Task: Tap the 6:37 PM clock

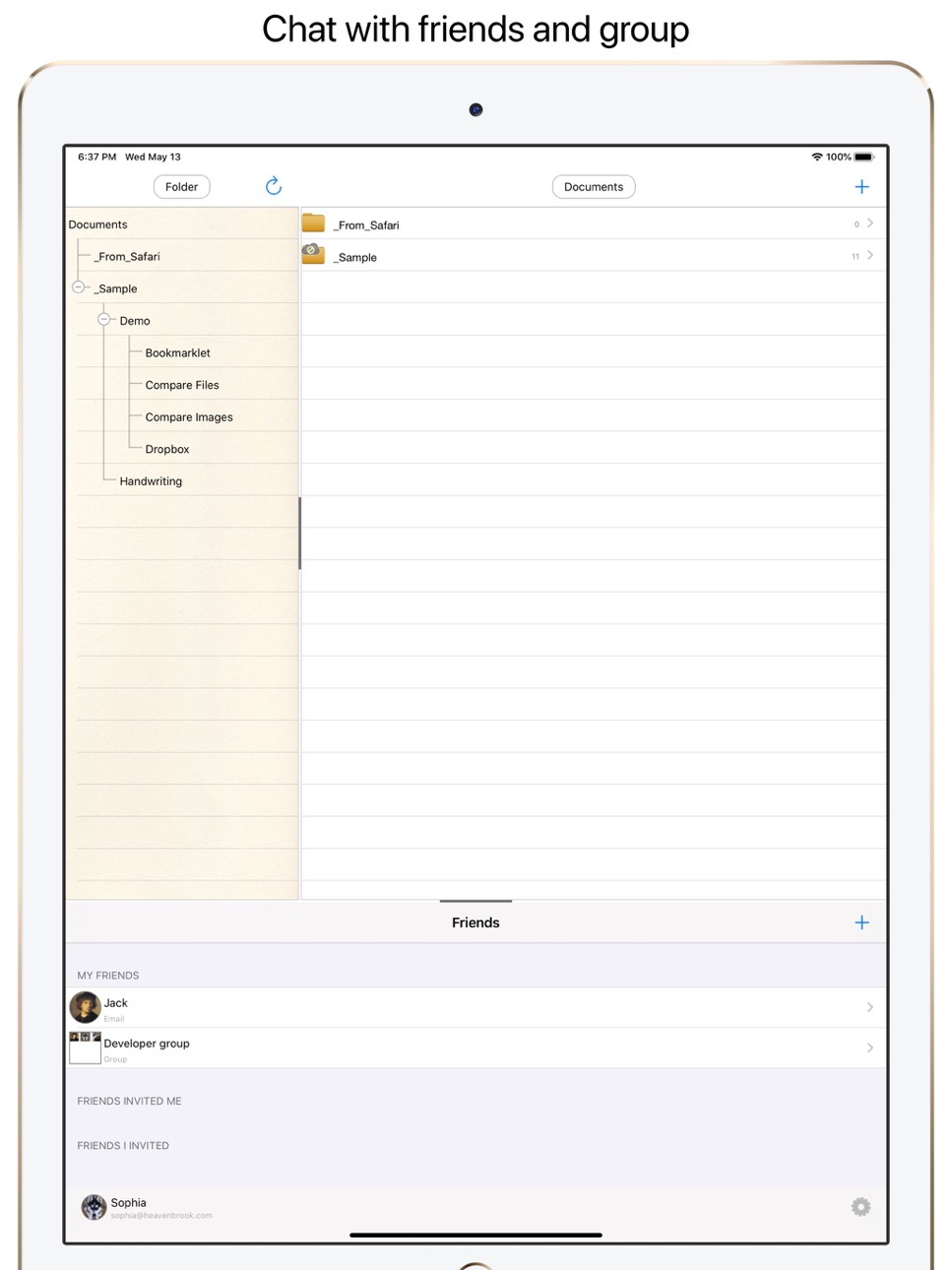Action: (96, 157)
